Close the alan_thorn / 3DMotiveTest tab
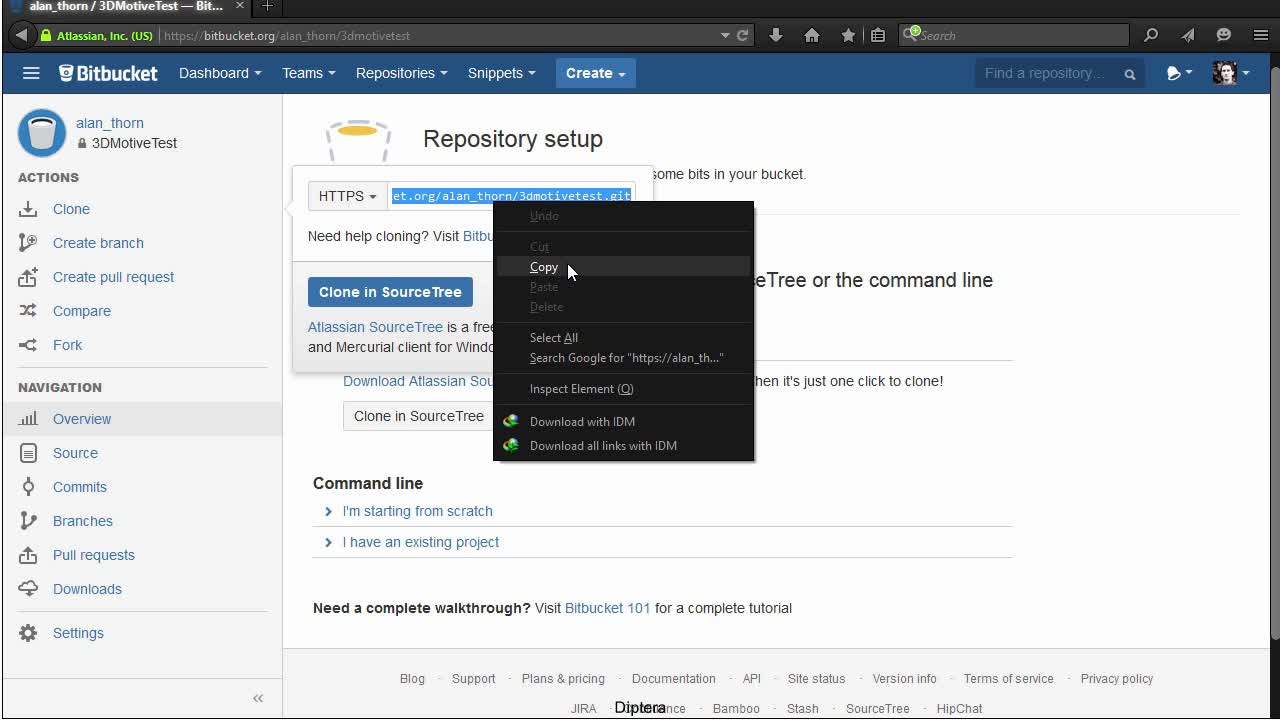Viewport: 1280px width, 720px height. [240, 6]
